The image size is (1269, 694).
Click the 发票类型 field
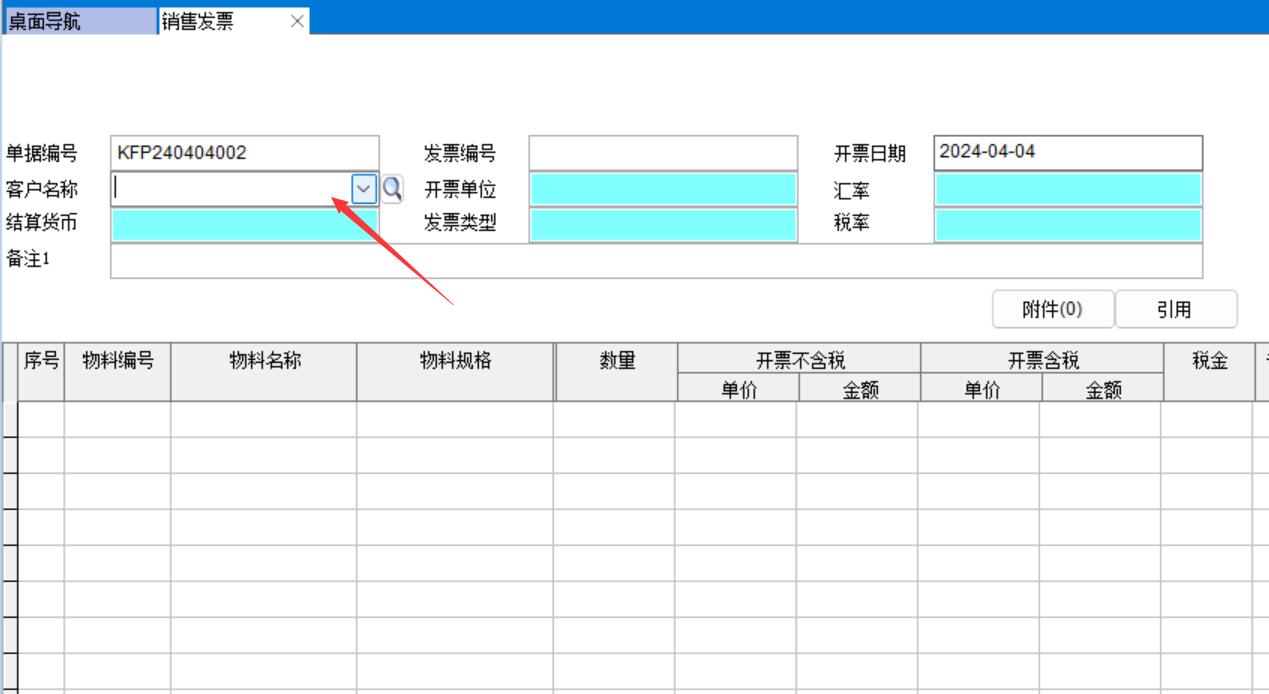coord(663,225)
